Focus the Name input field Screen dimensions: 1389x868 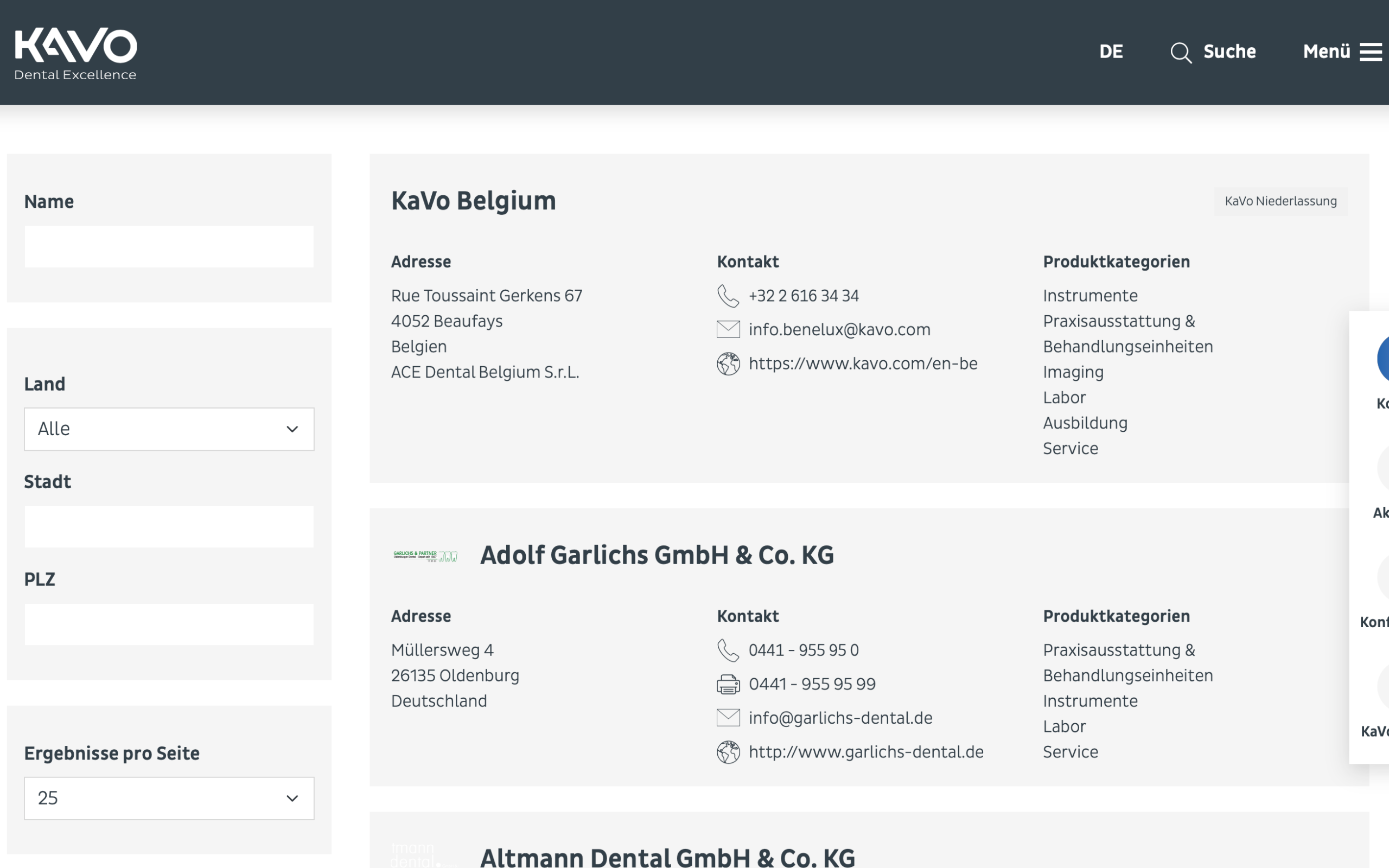coord(169,246)
